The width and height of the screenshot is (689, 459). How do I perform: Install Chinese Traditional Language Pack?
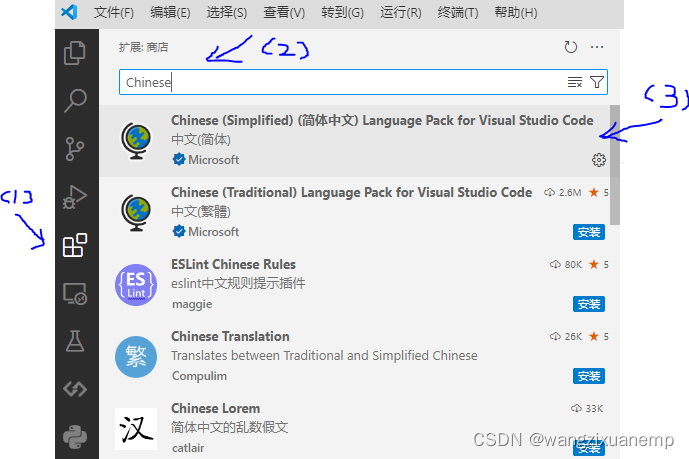[589, 232]
